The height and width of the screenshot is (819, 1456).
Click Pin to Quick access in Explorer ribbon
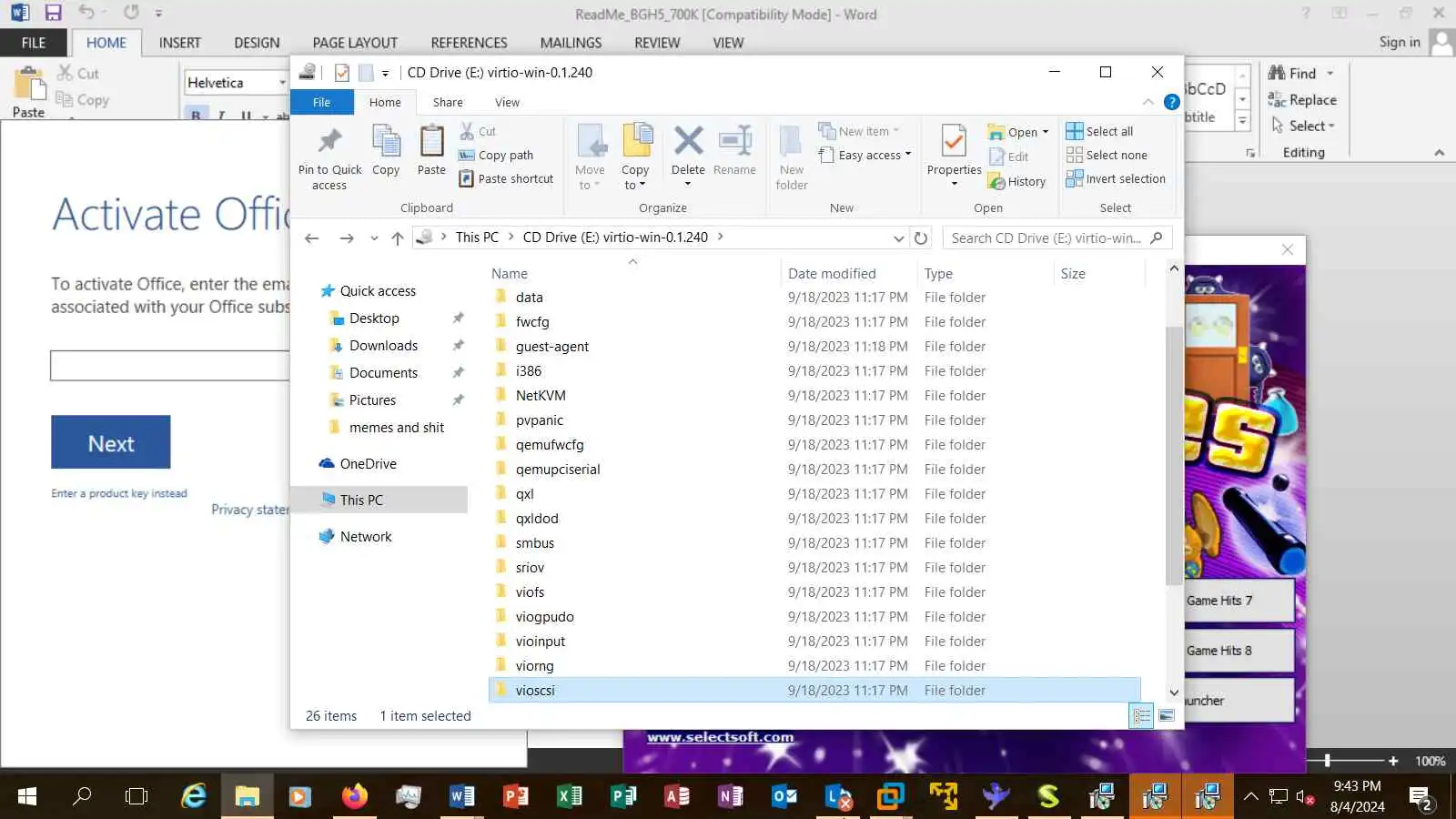tap(329, 157)
